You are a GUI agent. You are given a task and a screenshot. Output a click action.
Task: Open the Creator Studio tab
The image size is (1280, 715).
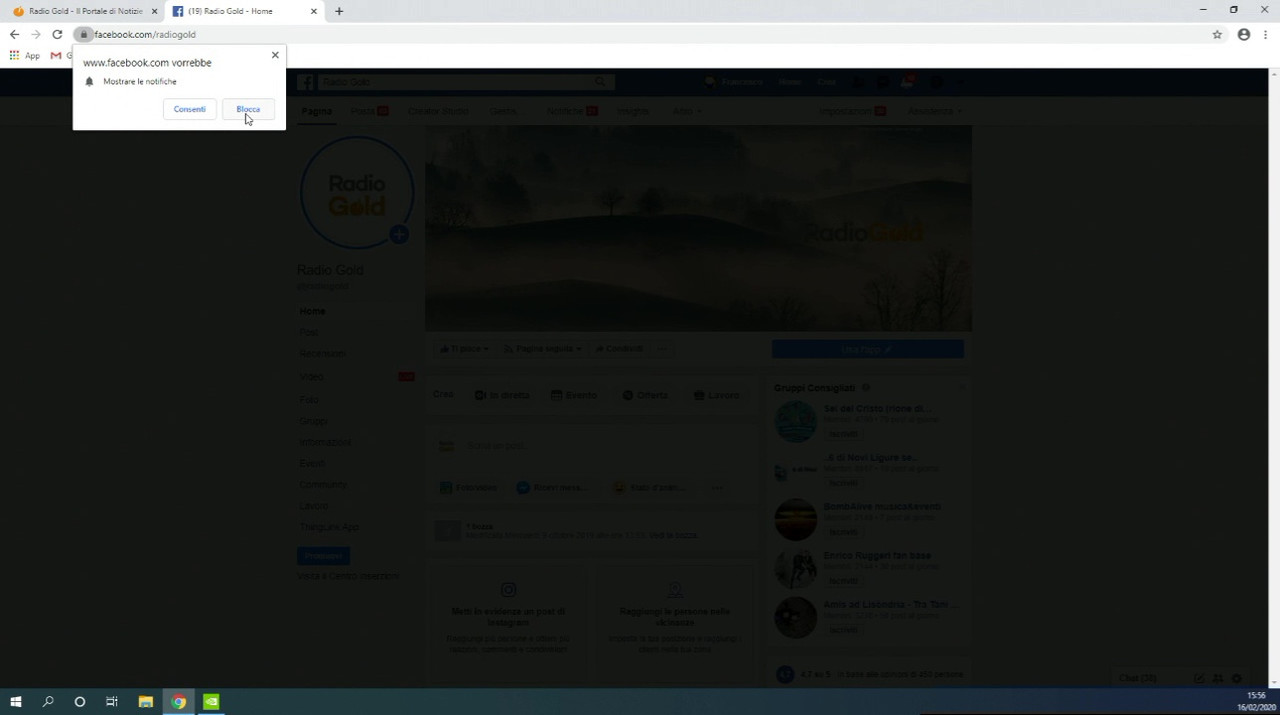click(x=438, y=111)
